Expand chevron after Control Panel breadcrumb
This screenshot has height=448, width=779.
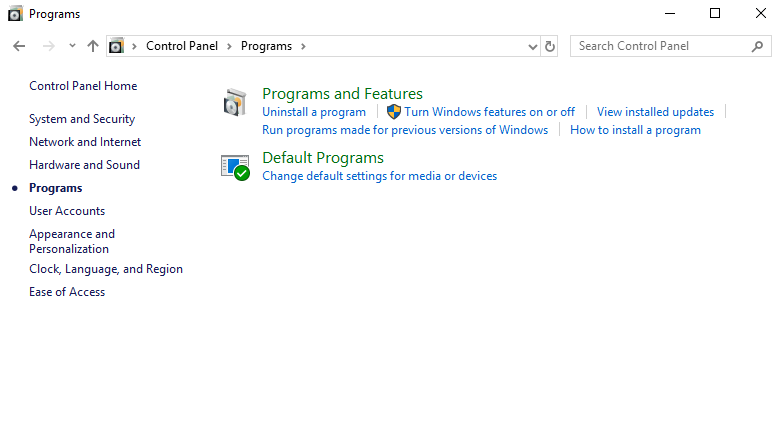click(x=229, y=46)
